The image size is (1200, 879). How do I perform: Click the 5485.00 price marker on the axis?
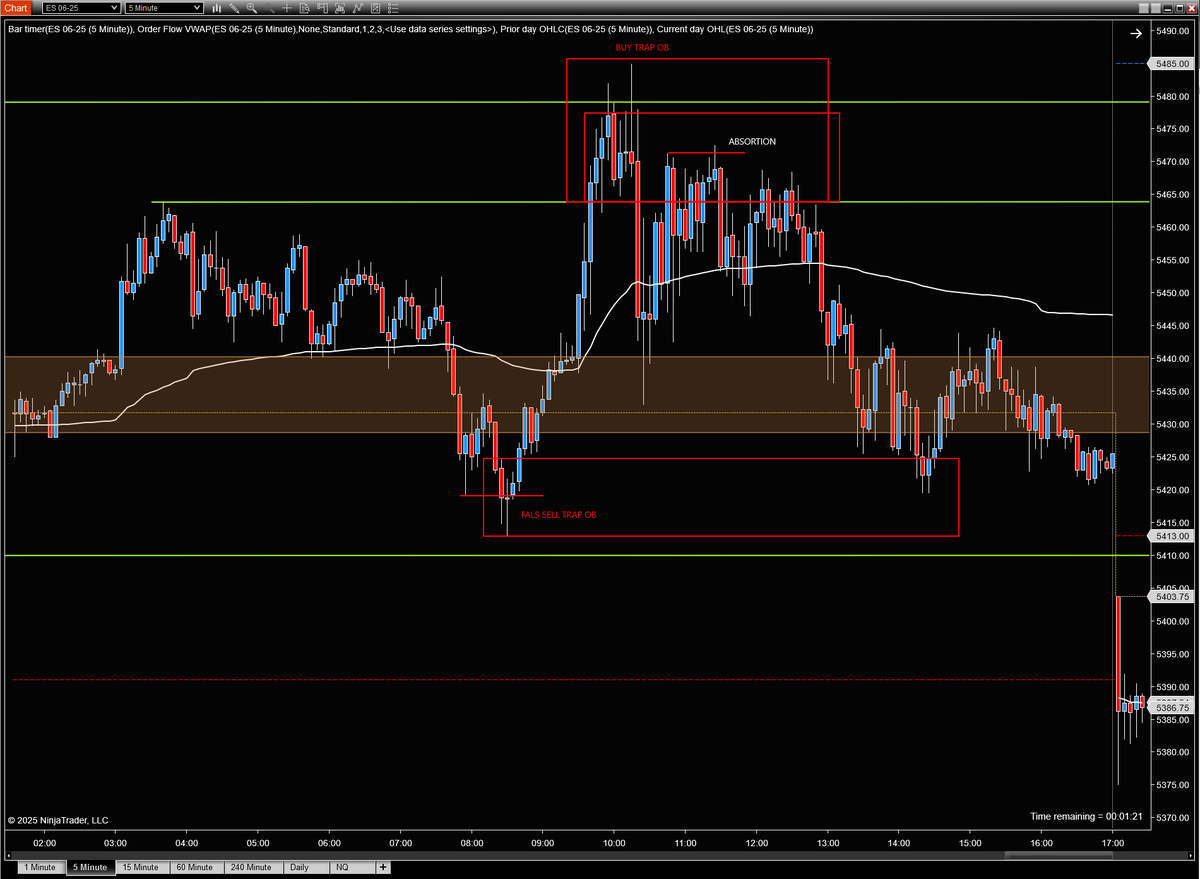(x=1169, y=63)
